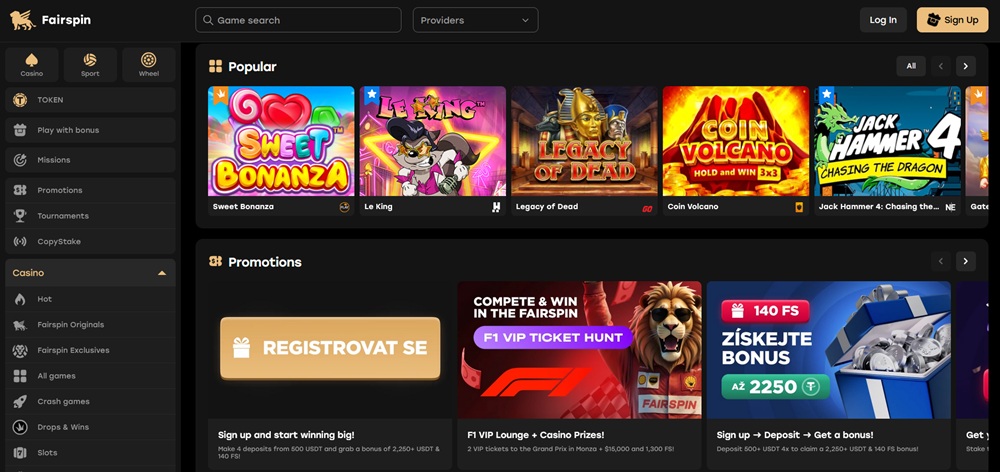Click 'Sign up → Deposit → Get a bonus!' heading
Image resolution: width=1000 pixels, height=472 pixels.
pos(795,435)
